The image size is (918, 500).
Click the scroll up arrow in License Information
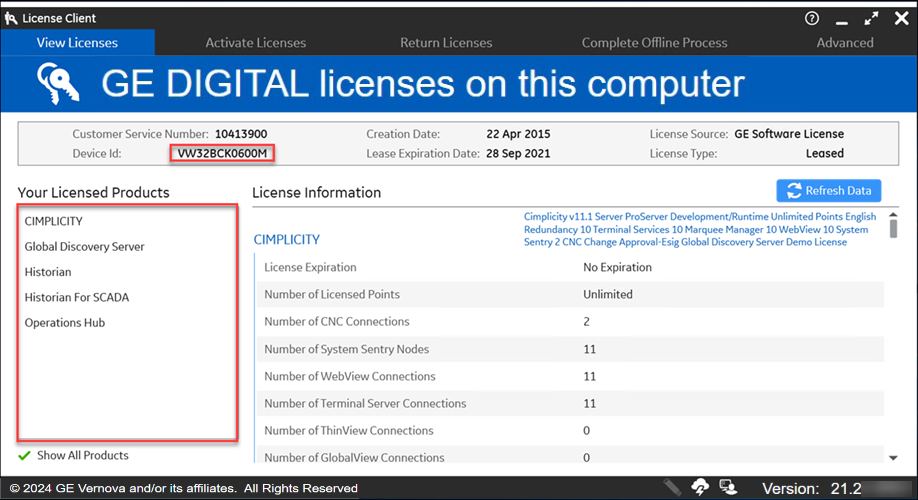[x=893, y=215]
